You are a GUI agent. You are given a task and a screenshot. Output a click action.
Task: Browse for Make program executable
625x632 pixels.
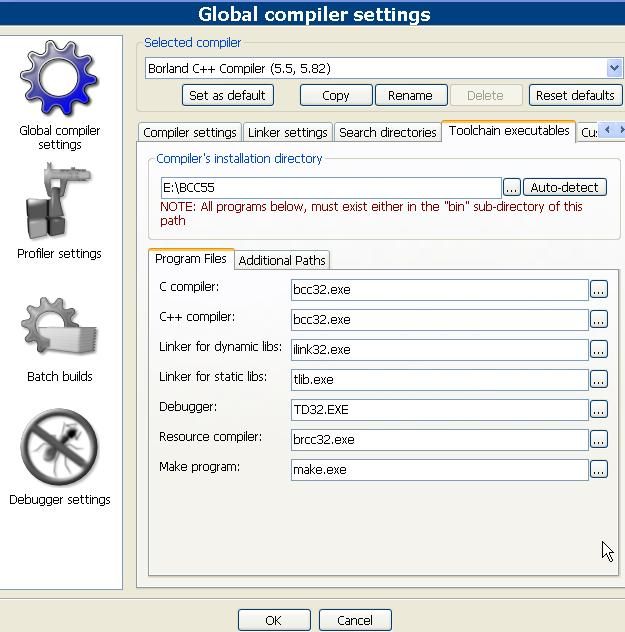(598, 469)
